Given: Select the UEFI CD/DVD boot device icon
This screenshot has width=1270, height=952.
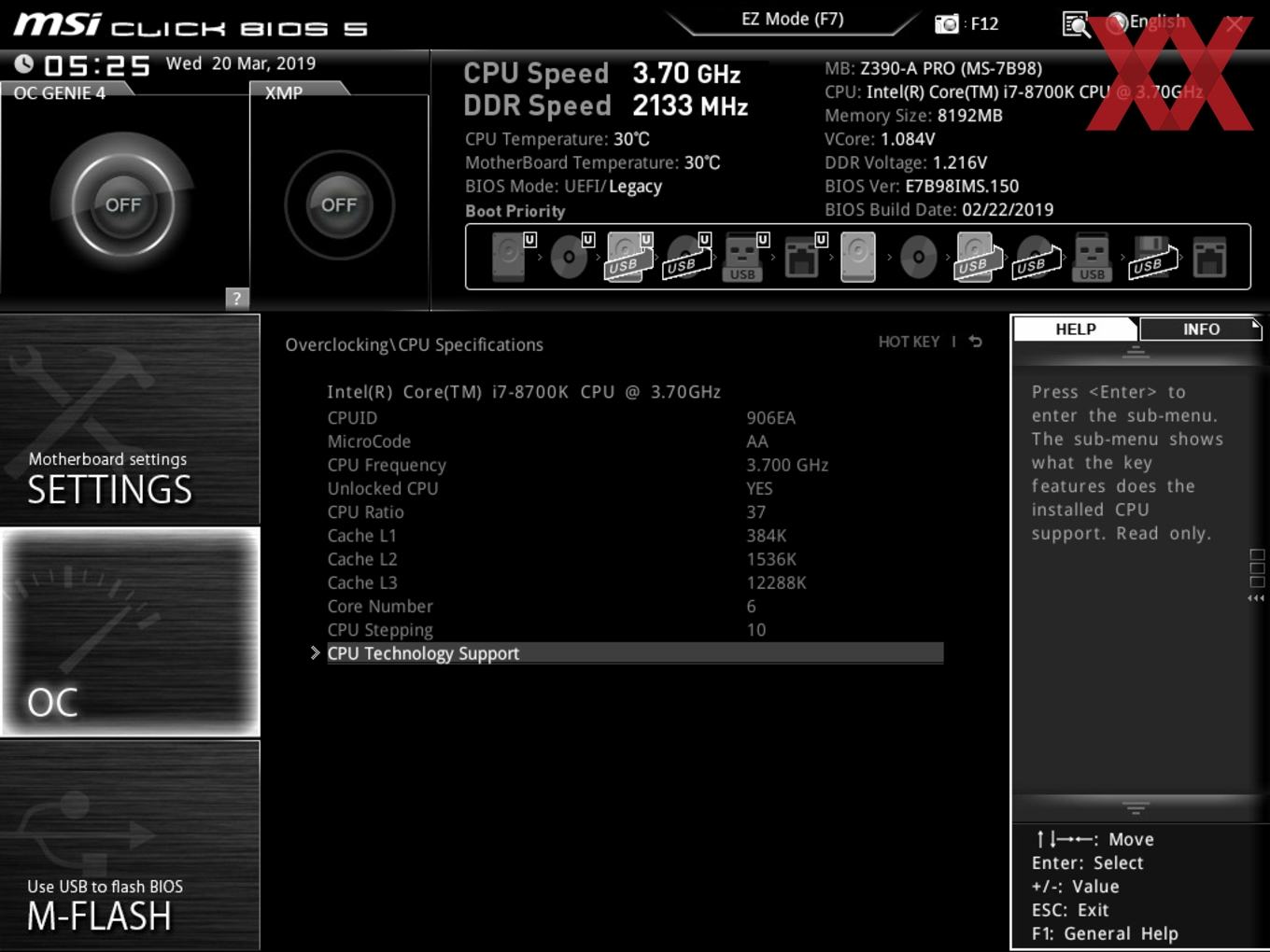Looking at the screenshot, I should (571, 257).
